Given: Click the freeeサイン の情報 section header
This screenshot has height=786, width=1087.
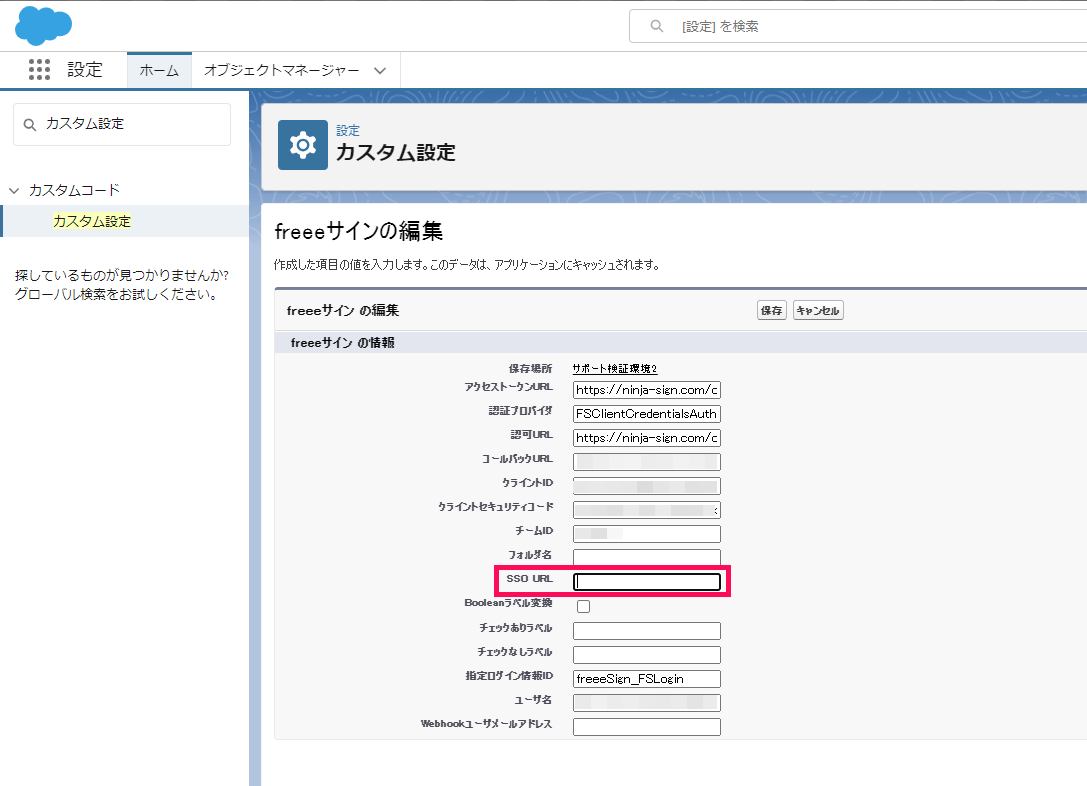Looking at the screenshot, I should coord(342,342).
